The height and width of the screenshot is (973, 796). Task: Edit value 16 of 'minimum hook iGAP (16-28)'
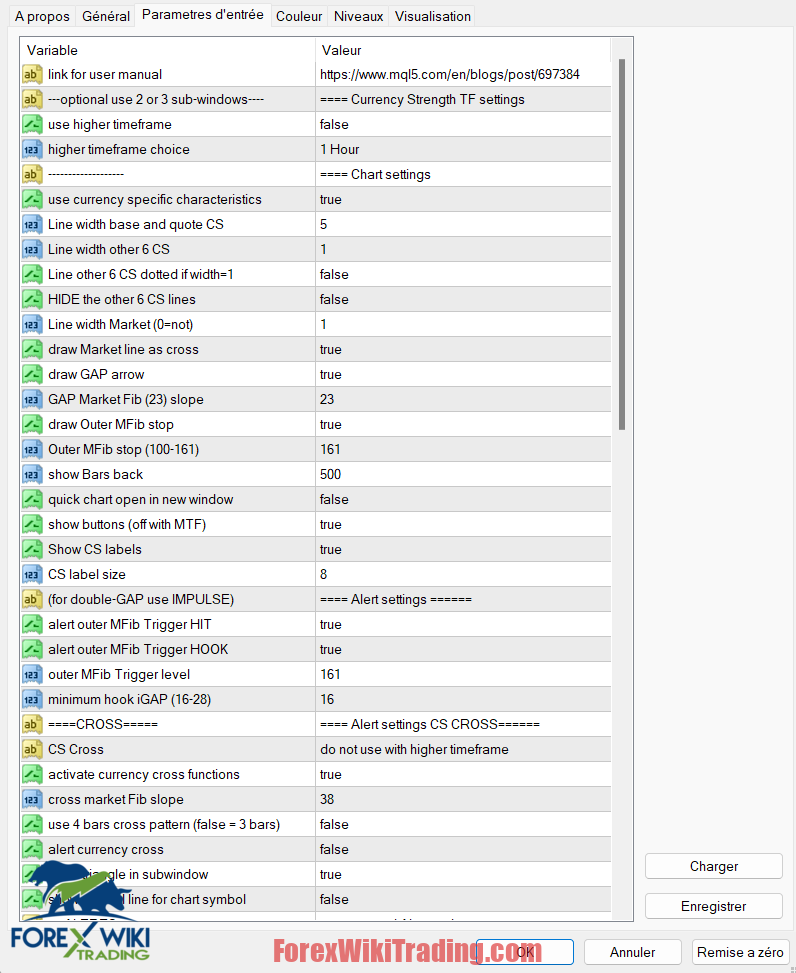click(463, 699)
